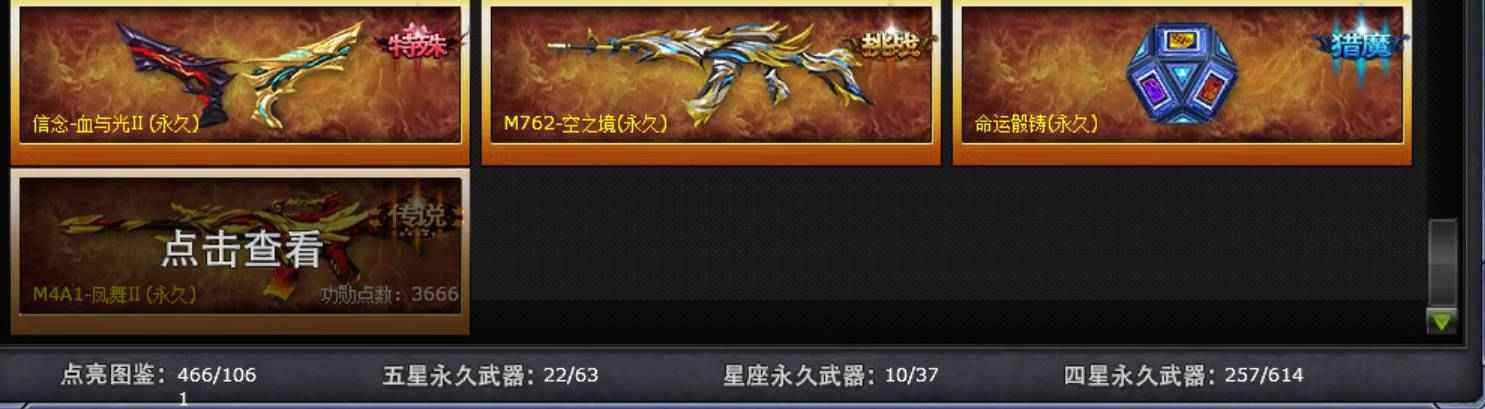Select the 命运骰铸 dice icon
The image size is (1485, 409).
pyautogui.click(x=1183, y=74)
